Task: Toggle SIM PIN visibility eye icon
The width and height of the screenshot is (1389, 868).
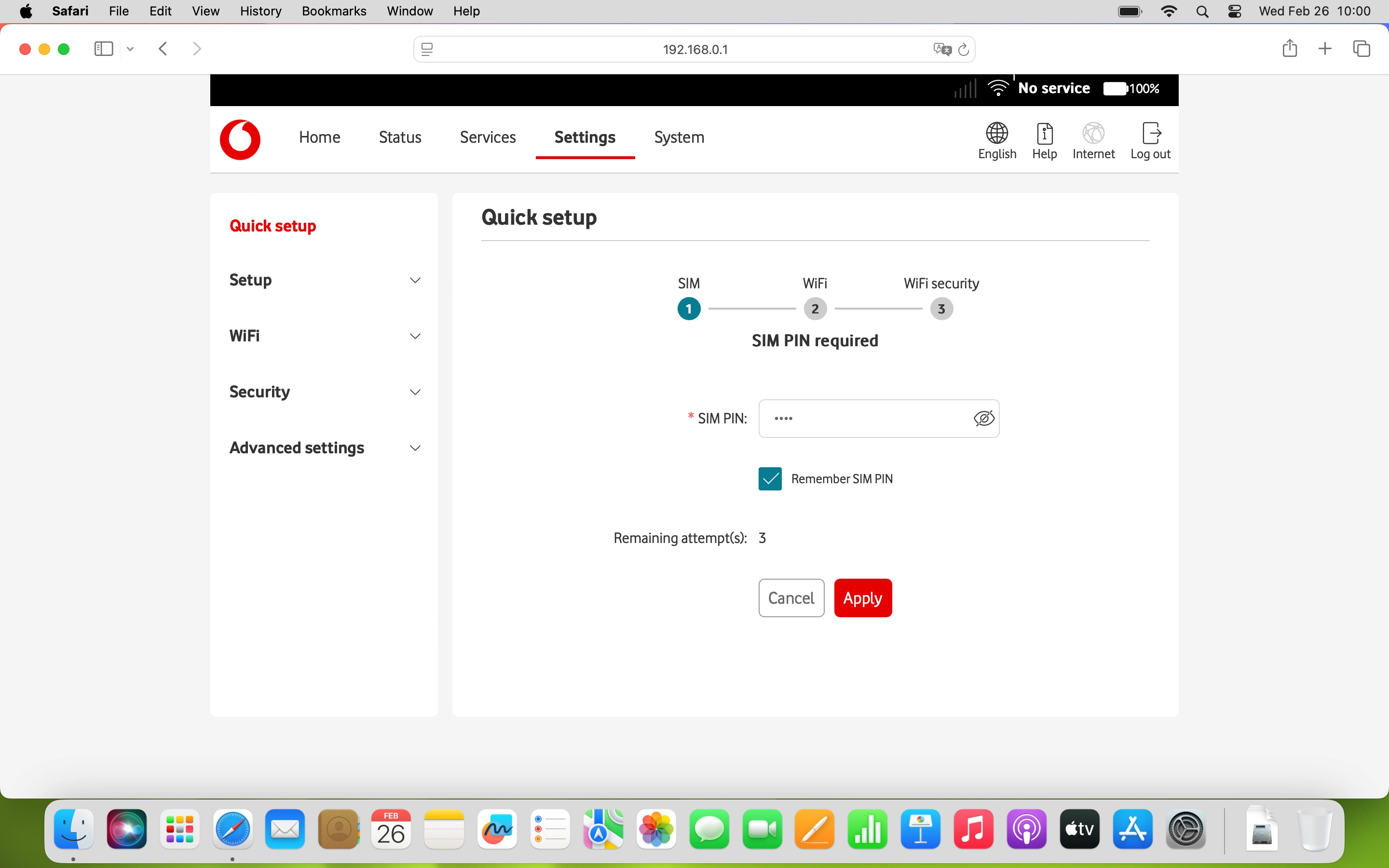Action: coord(984,419)
